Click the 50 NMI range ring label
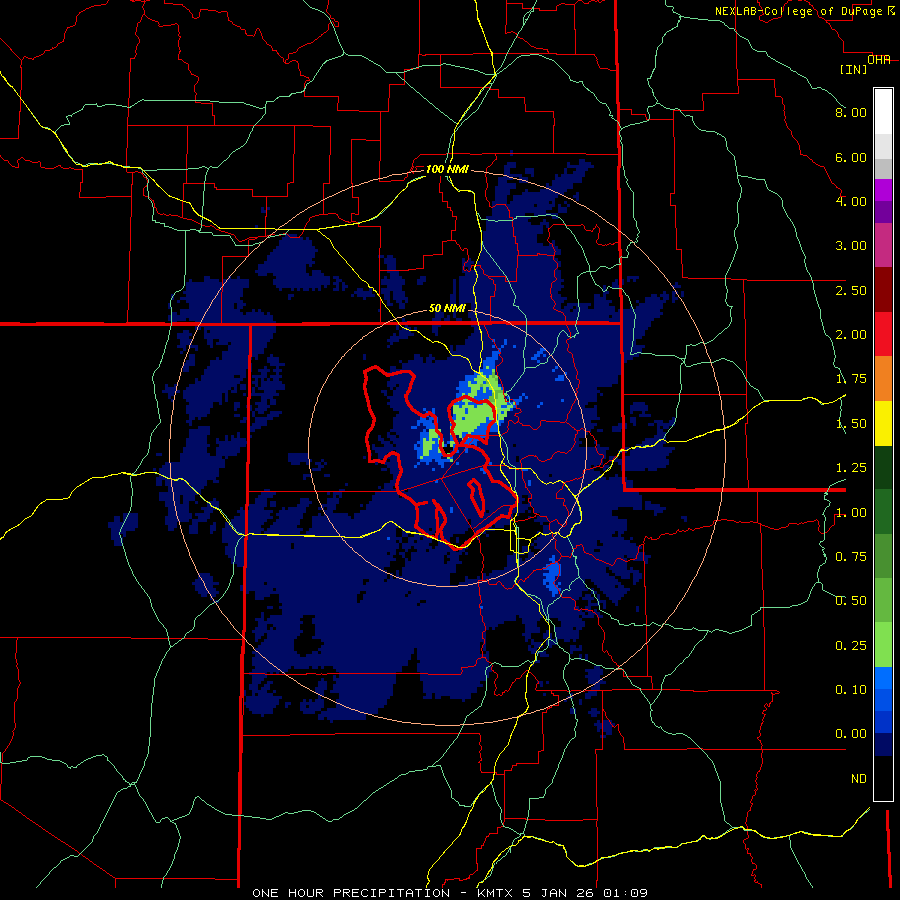The image size is (900, 900). coord(447,308)
